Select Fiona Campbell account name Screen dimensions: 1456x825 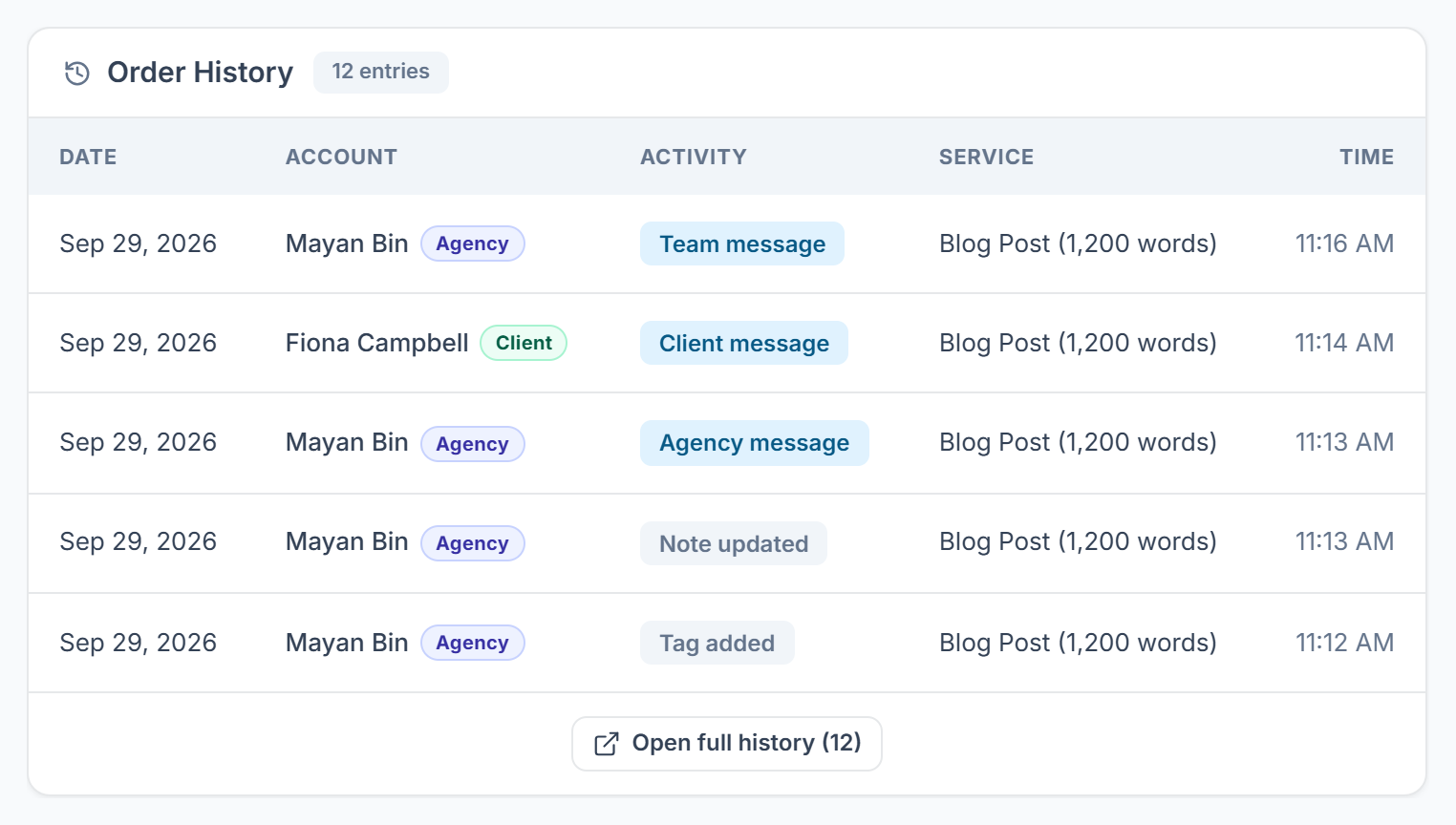[x=377, y=344]
